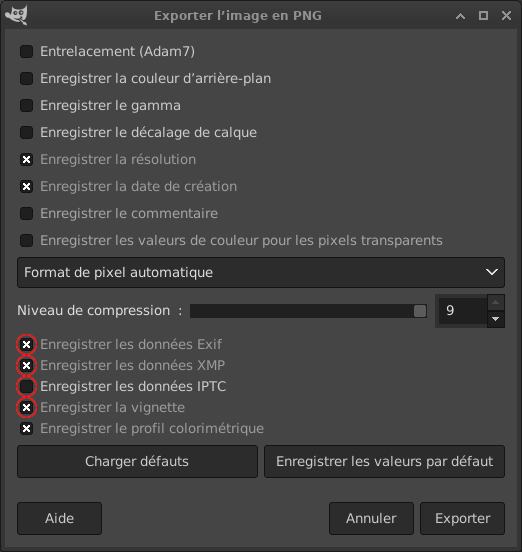Close the Exporter l'image en PNG dialog
Screen dimensions: 522x552
(506, 16)
